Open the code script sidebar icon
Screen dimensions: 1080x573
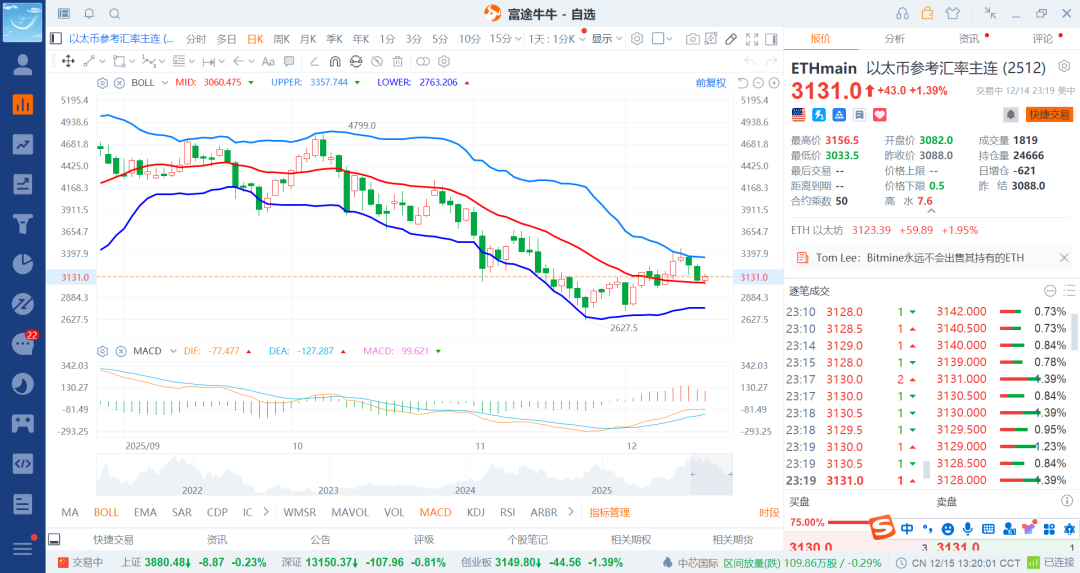pyautogui.click(x=23, y=463)
